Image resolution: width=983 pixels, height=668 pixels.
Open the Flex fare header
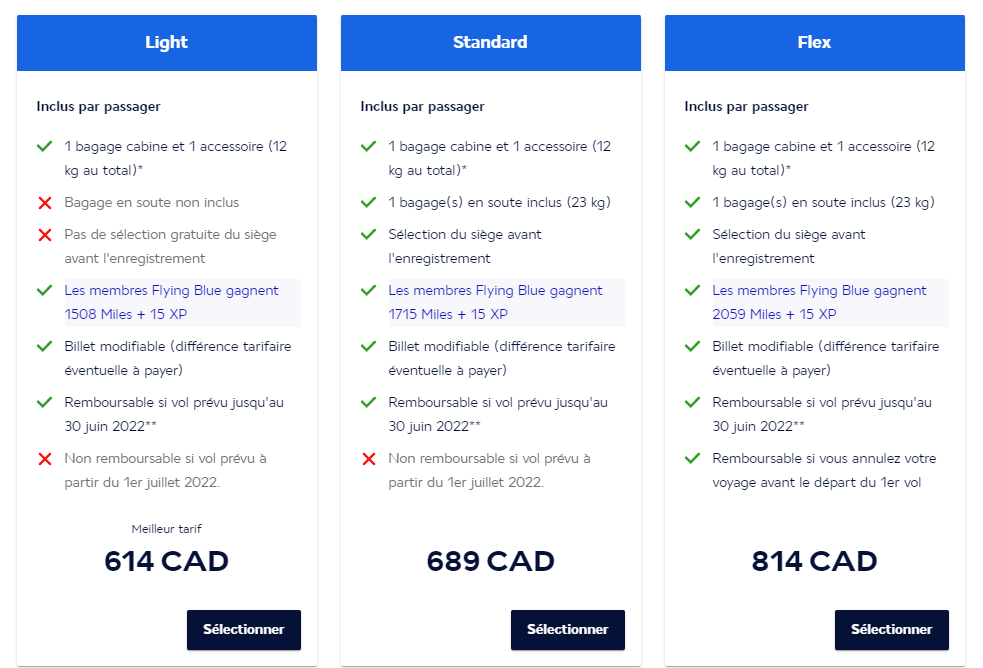point(814,42)
